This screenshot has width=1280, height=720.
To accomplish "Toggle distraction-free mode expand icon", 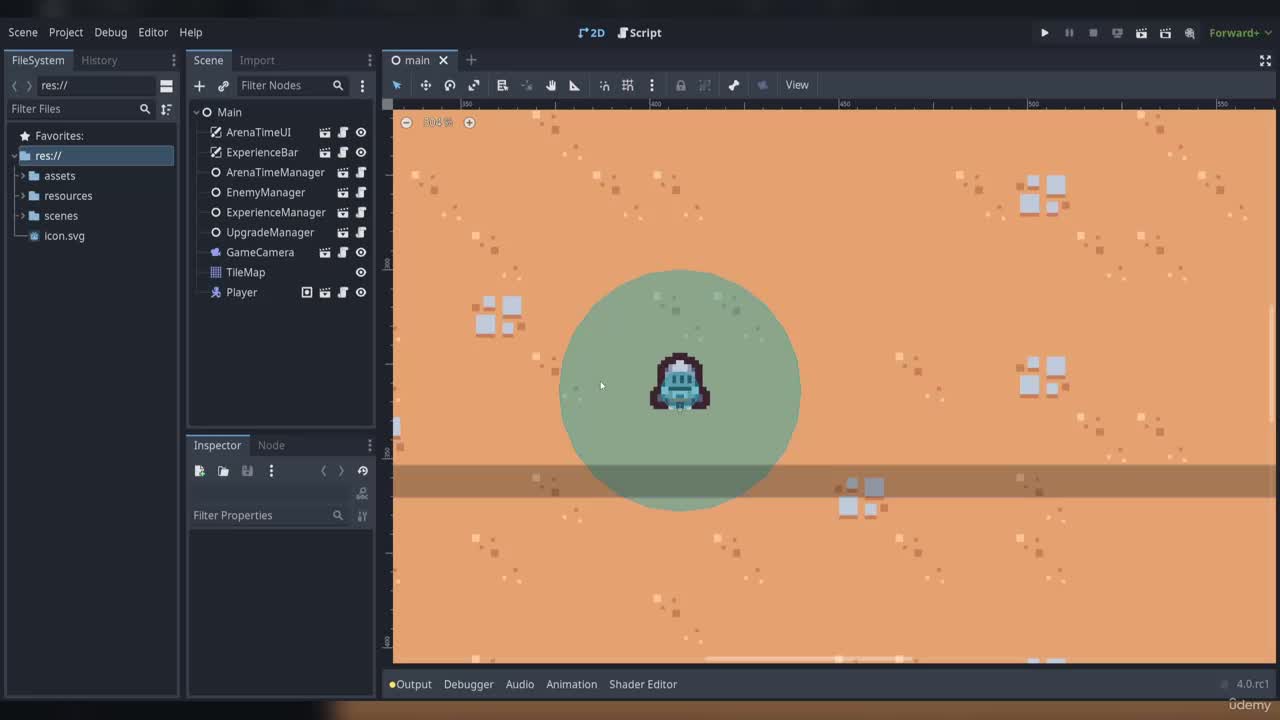I will click(x=1265, y=61).
